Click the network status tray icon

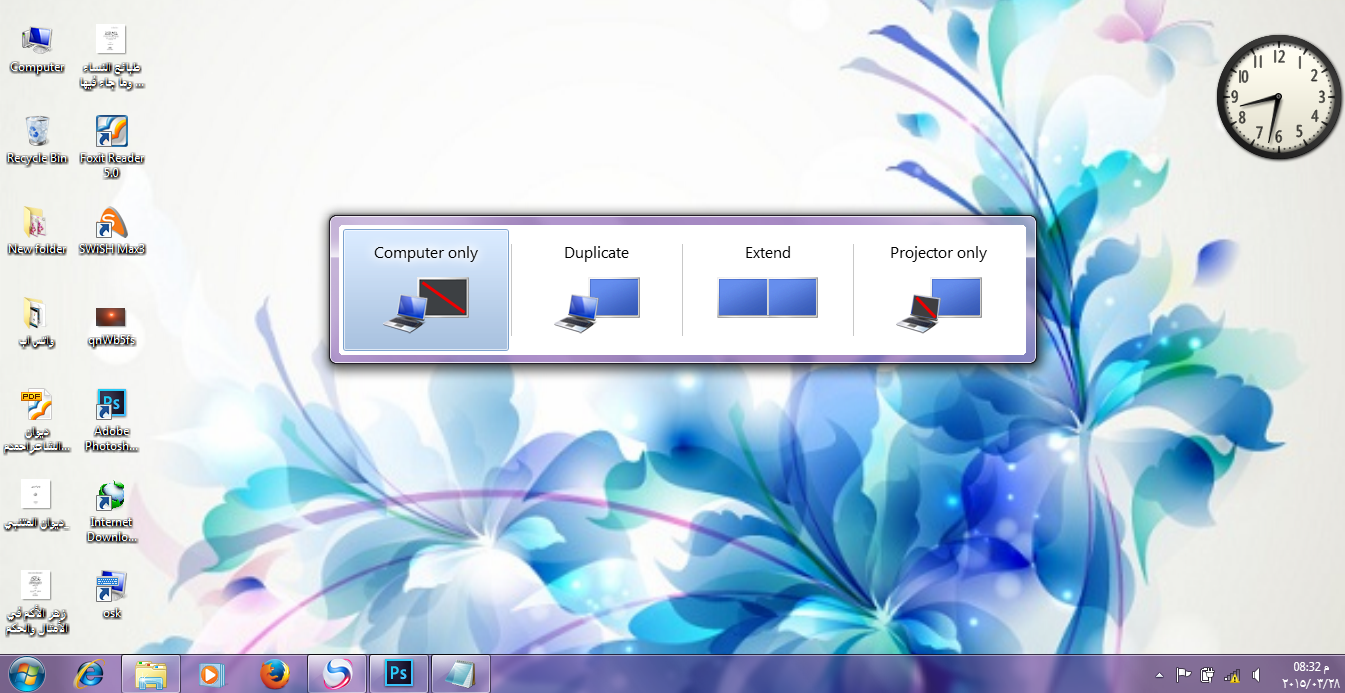point(1233,675)
